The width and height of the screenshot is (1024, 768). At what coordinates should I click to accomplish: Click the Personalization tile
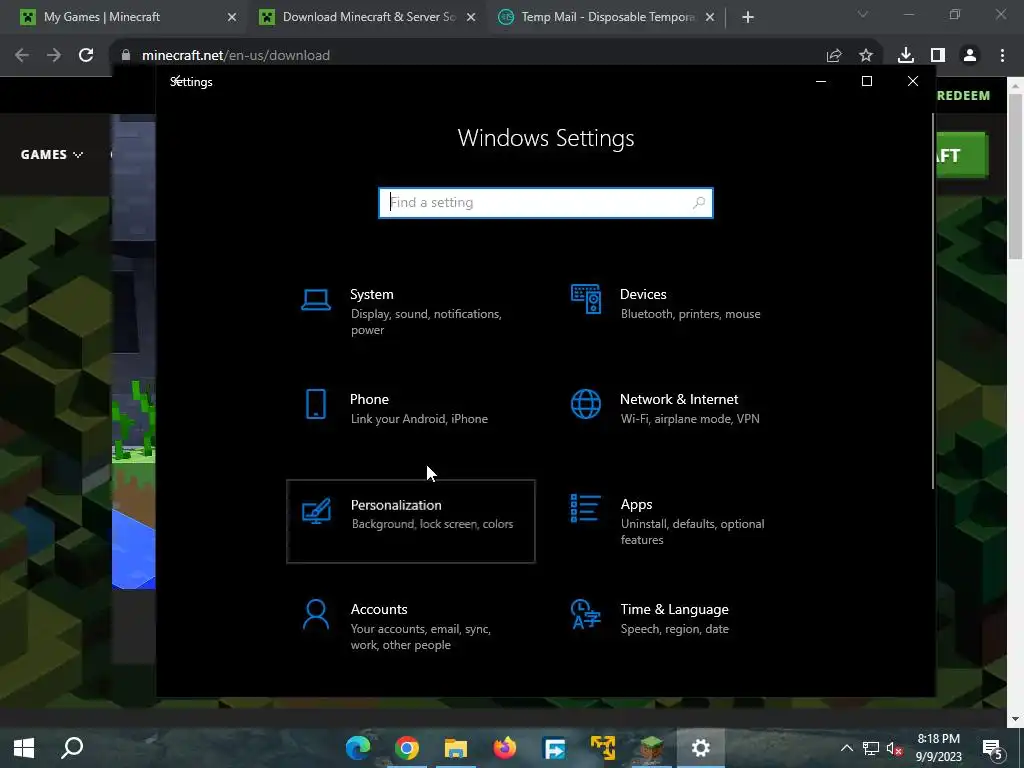411,521
